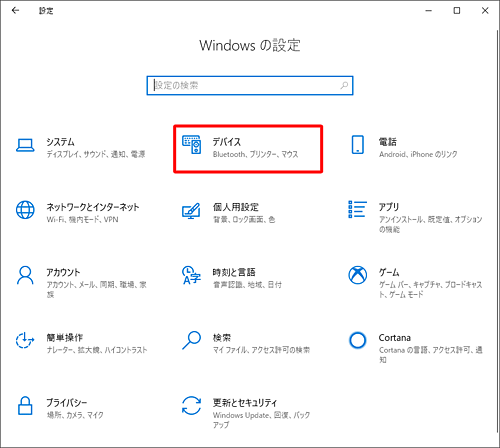This screenshot has width=500, height=448.
Task: Open the Update and Security arrows icon
Action: coord(191,406)
